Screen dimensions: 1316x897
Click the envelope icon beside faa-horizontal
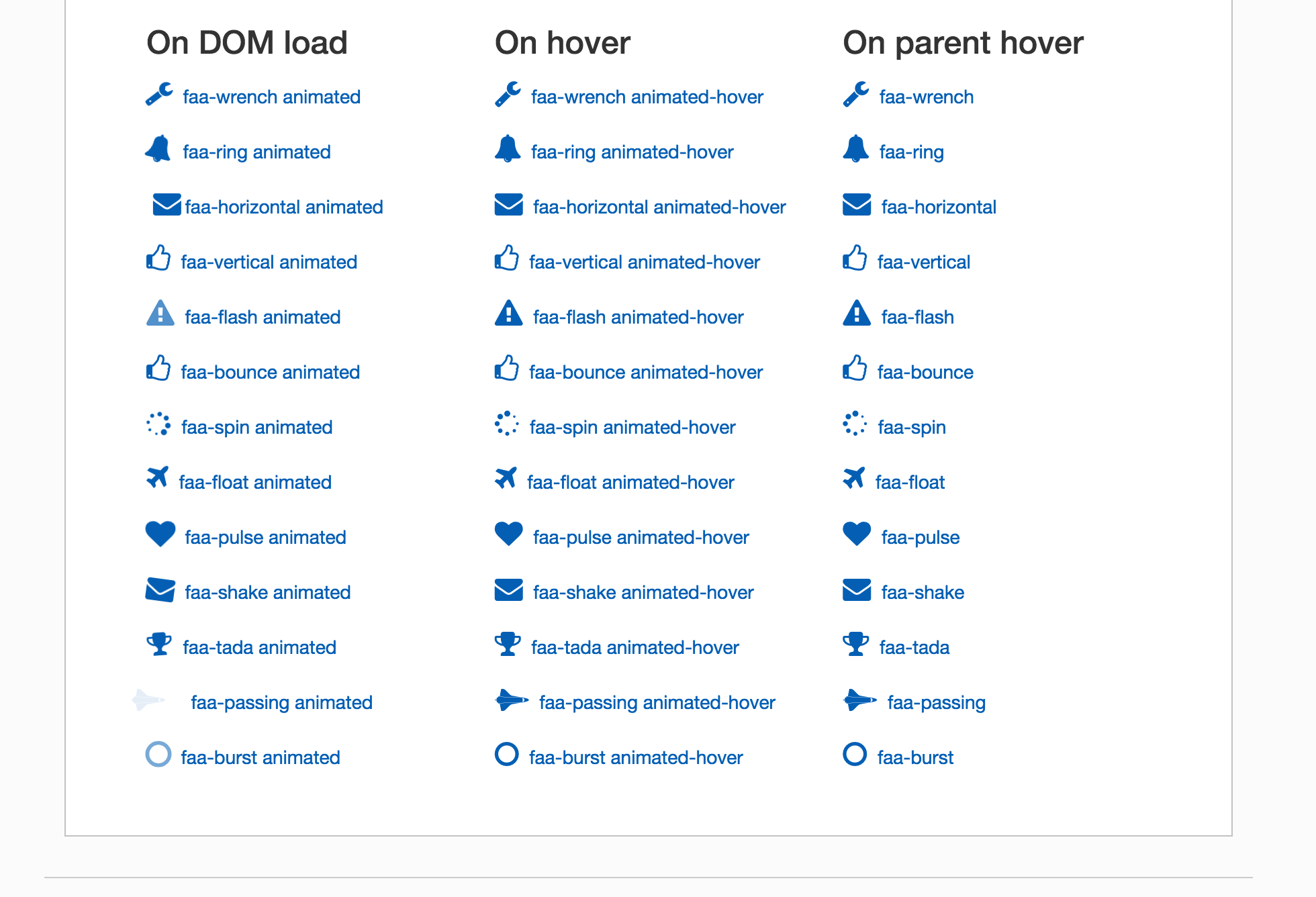[857, 205]
